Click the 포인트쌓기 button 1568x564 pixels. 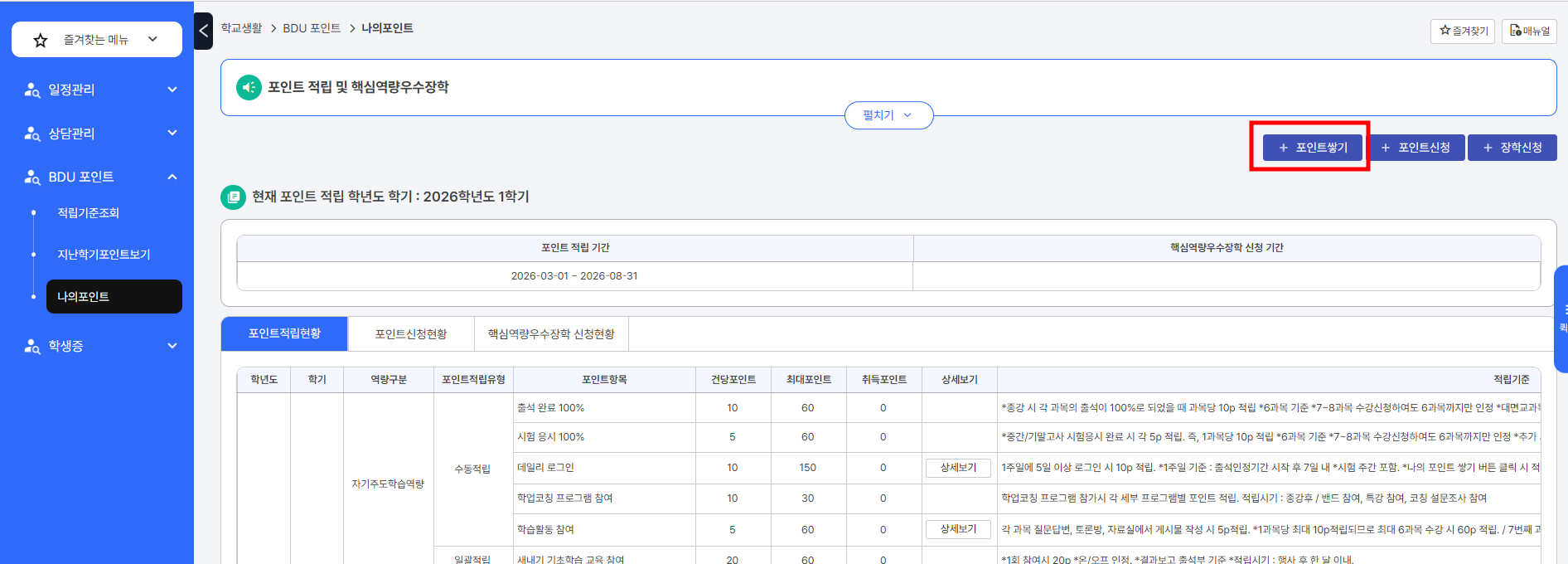coord(1313,148)
